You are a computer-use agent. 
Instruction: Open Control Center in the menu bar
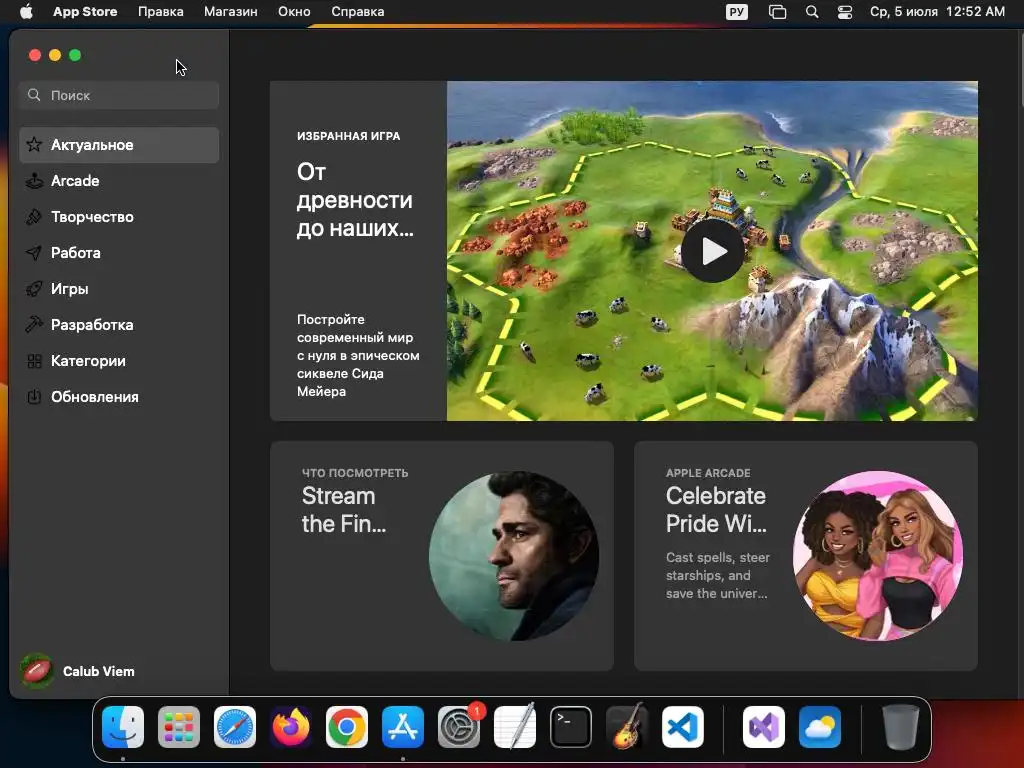point(845,12)
